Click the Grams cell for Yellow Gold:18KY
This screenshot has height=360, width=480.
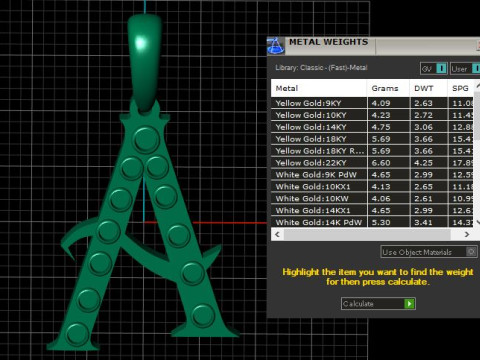[x=388, y=139]
